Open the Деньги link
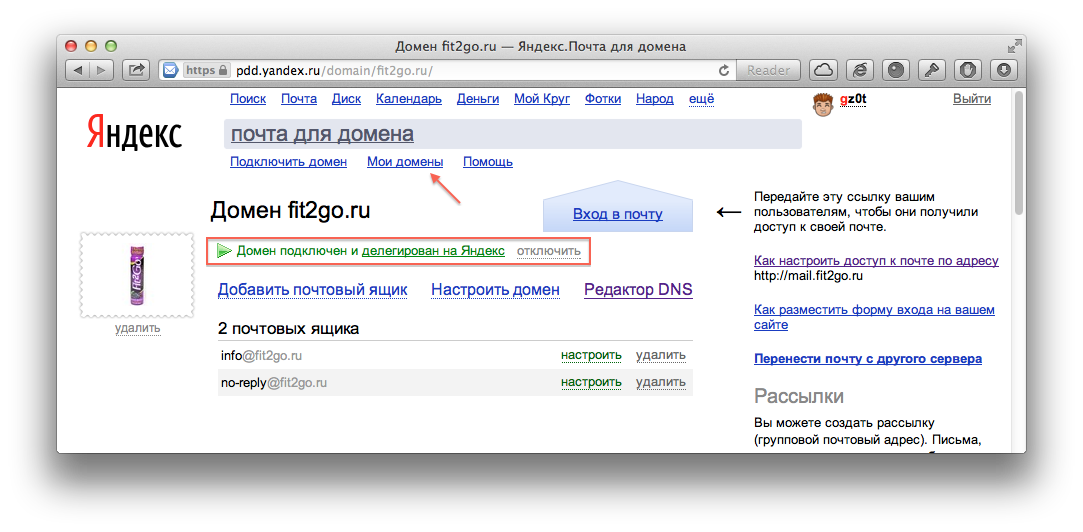This screenshot has width=1083, height=532. [x=478, y=99]
